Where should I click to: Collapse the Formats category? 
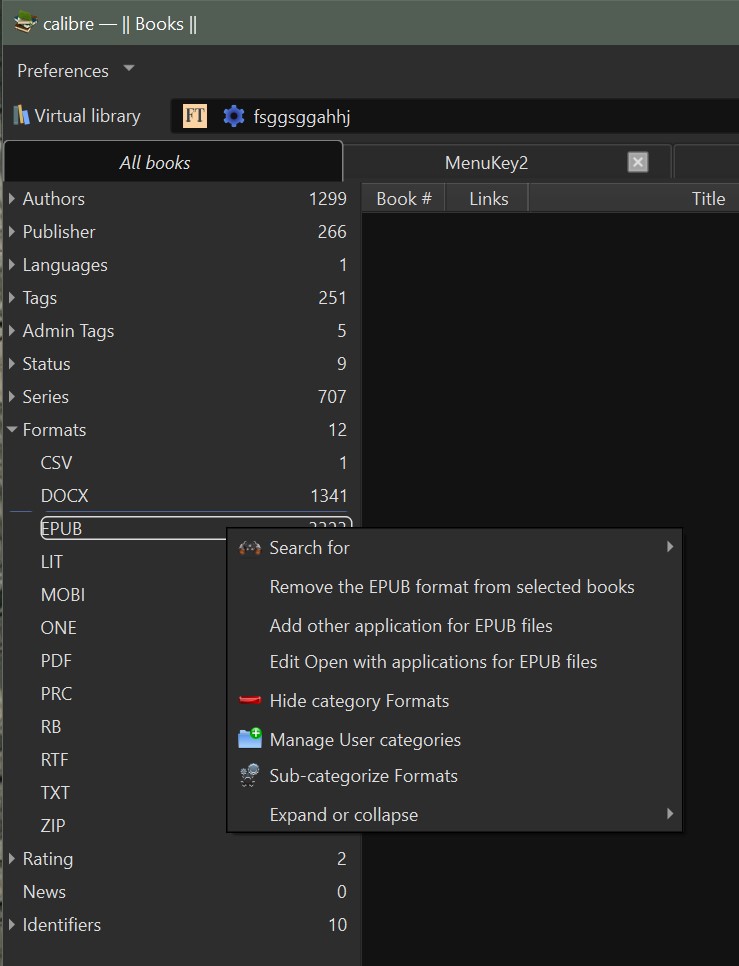pyautogui.click(x=12, y=430)
